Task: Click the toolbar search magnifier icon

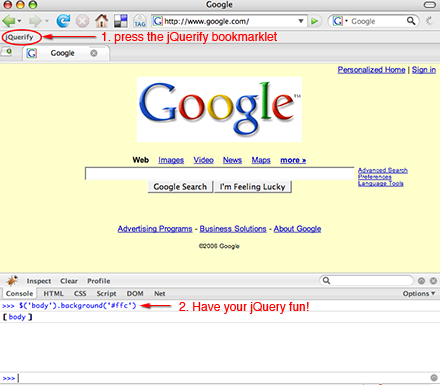Action: 411,21
